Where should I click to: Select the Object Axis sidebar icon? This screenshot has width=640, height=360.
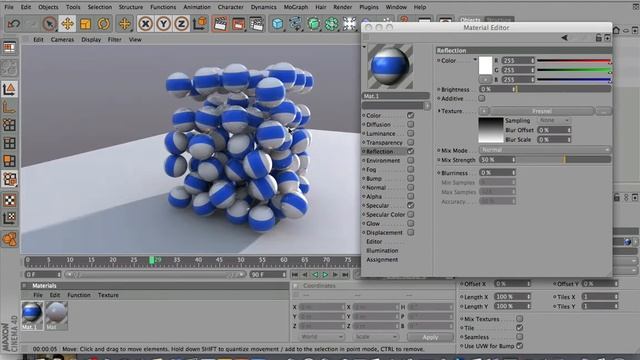tap(9, 107)
